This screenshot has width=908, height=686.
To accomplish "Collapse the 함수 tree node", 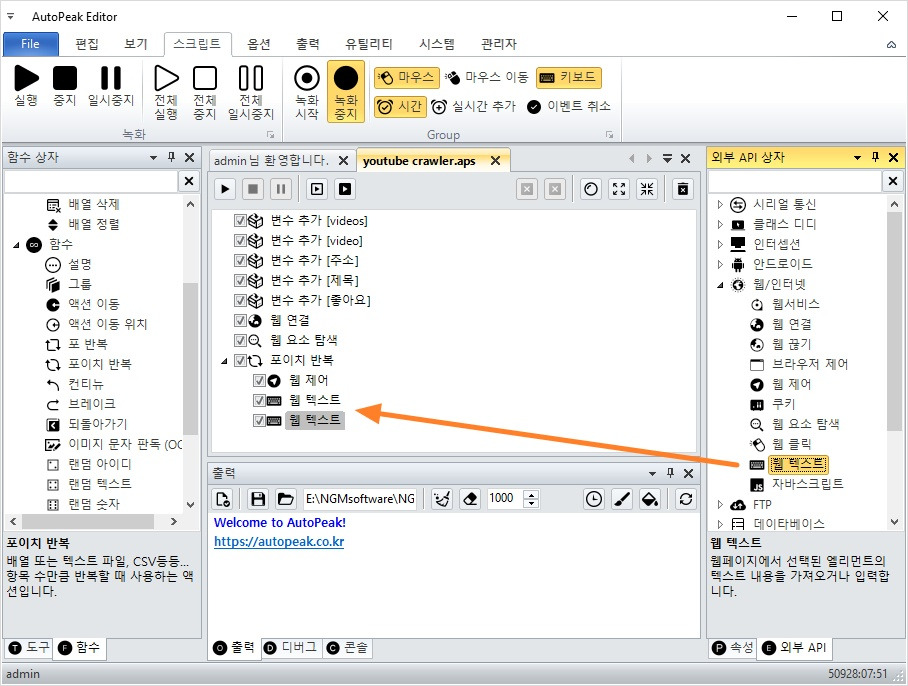I will [x=16, y=245].
